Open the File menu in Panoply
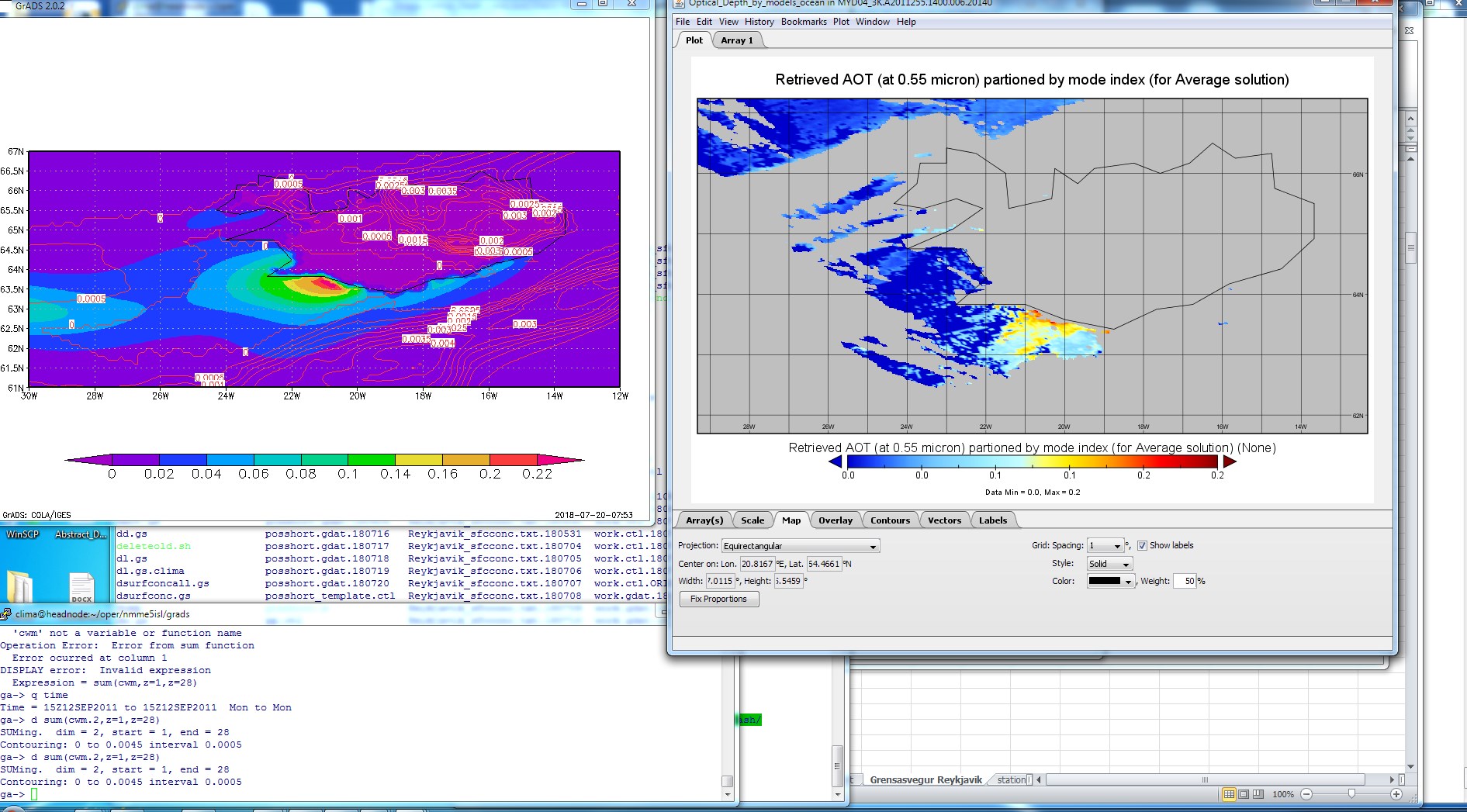Viewport: 1467px width, 812px height. coord(683,22)
